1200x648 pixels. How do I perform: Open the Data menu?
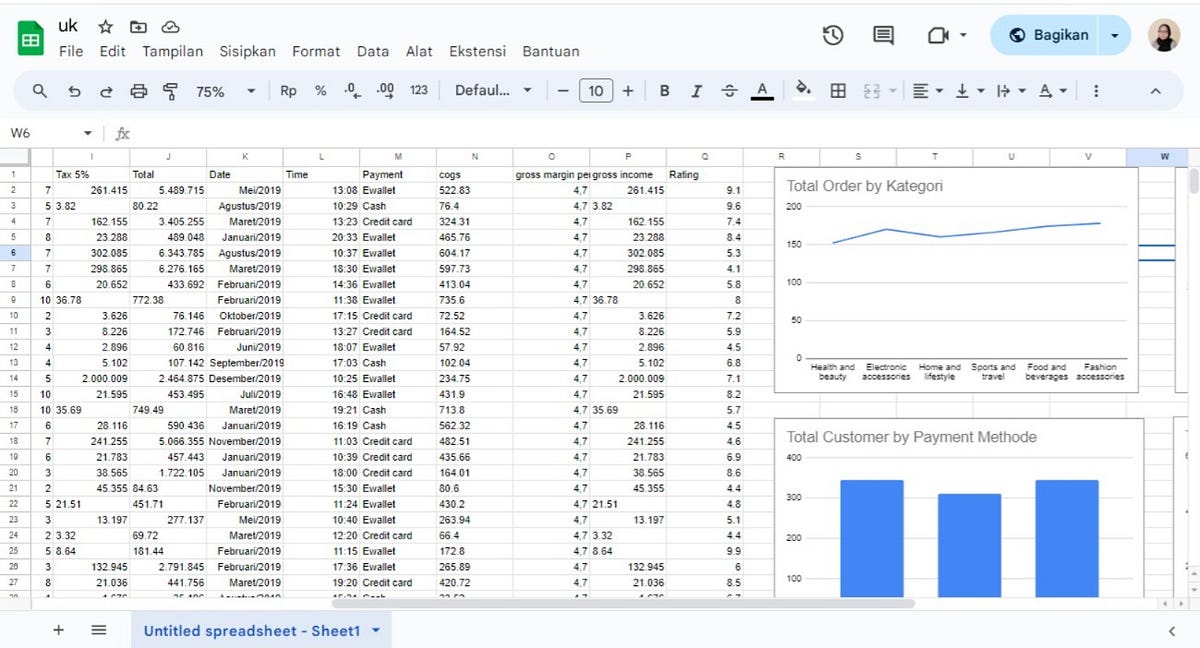(x=373, y=51)
